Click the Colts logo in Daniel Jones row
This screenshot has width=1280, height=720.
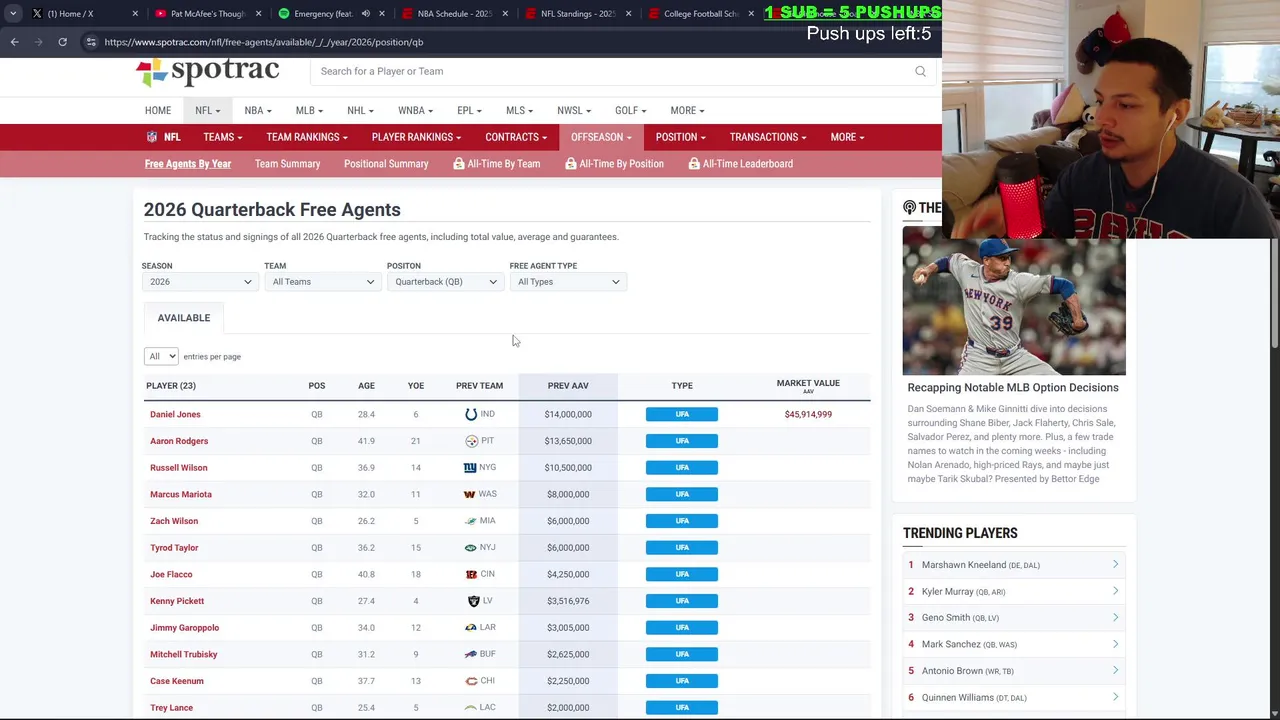(x=471, y=414)
